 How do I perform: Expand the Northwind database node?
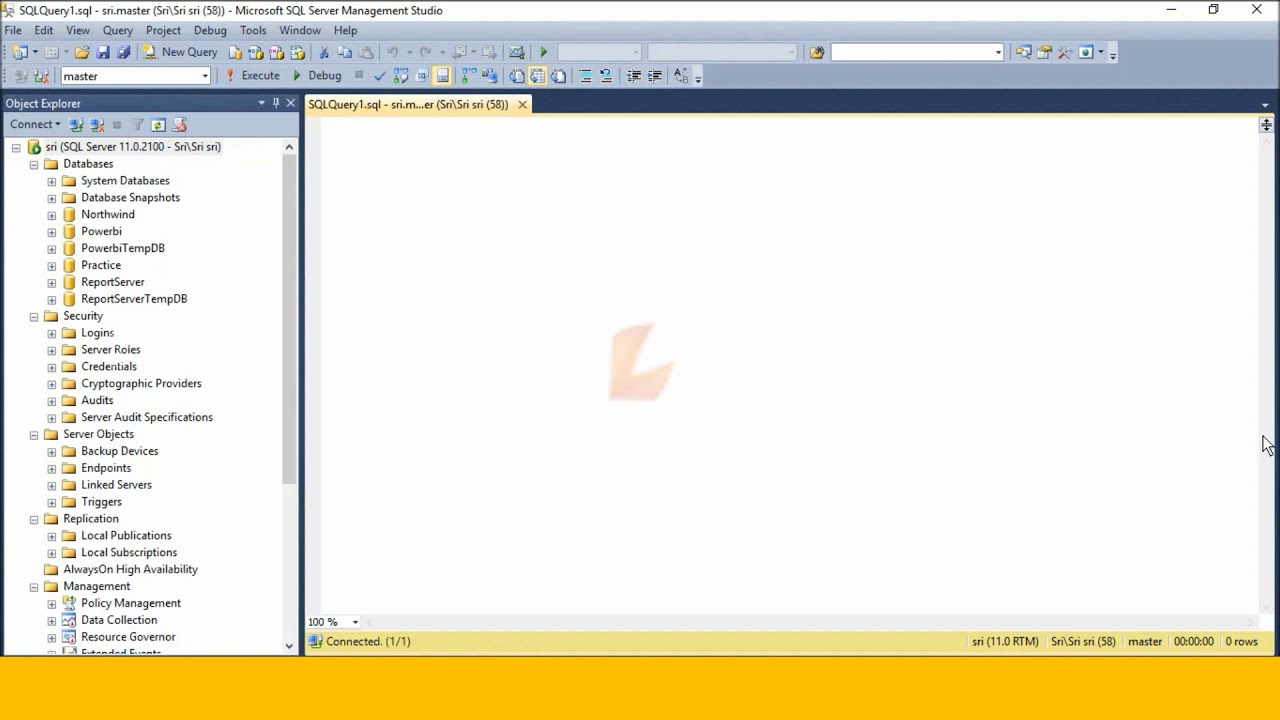click(x=52, y=215)
